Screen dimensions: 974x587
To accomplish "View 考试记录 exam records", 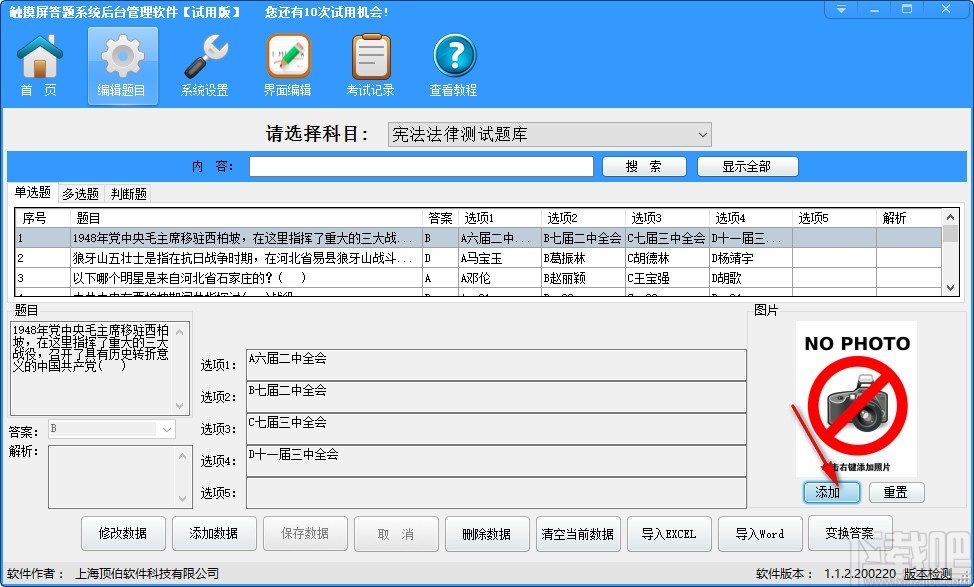I will tap(370, 63).
